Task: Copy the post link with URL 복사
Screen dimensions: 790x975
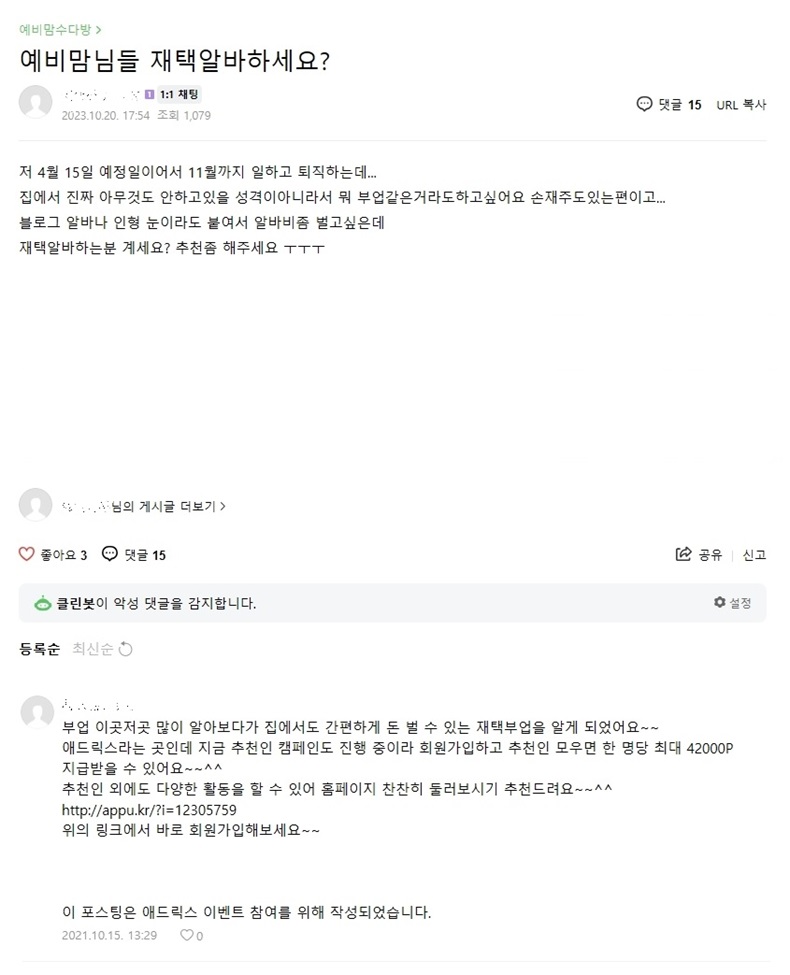Action: pos(741,104)
